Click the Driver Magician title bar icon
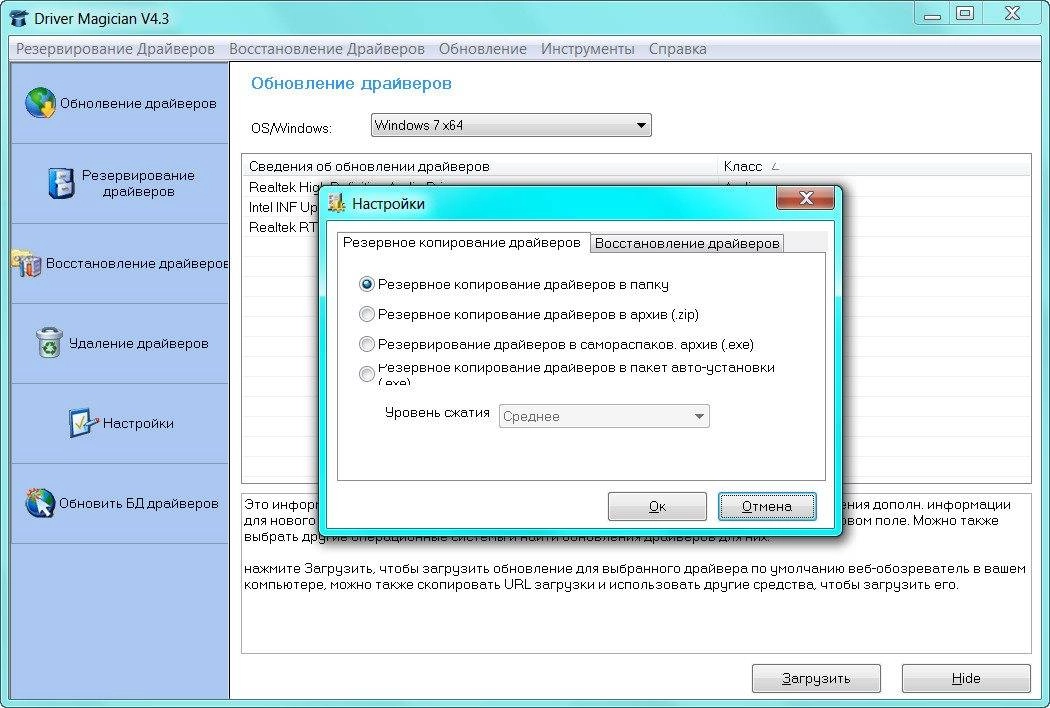Viewport: 1050px width, 708px height. (x=19, y=18)
